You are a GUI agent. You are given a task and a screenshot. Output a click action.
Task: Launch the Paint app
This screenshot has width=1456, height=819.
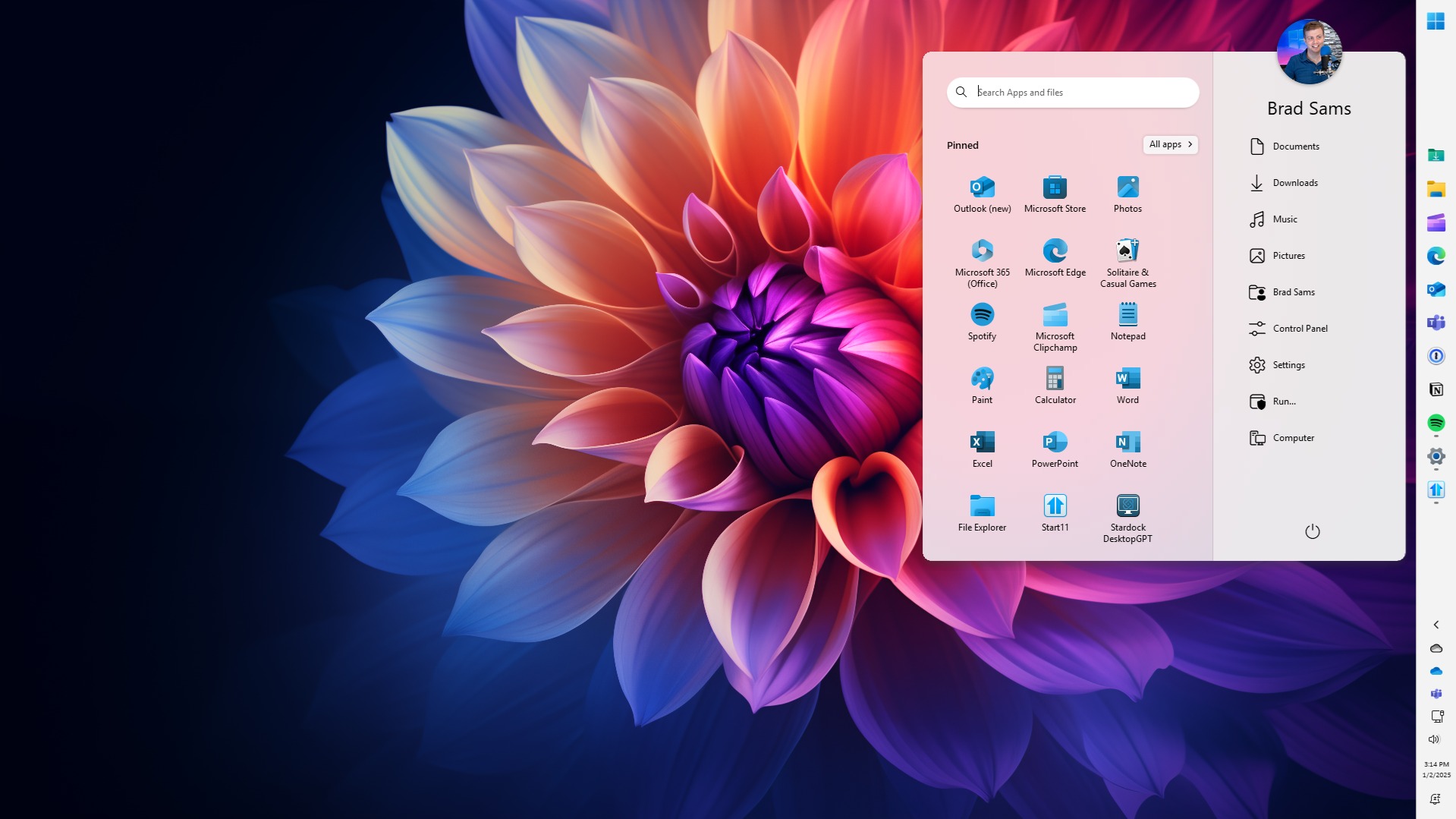pos(982,386)
